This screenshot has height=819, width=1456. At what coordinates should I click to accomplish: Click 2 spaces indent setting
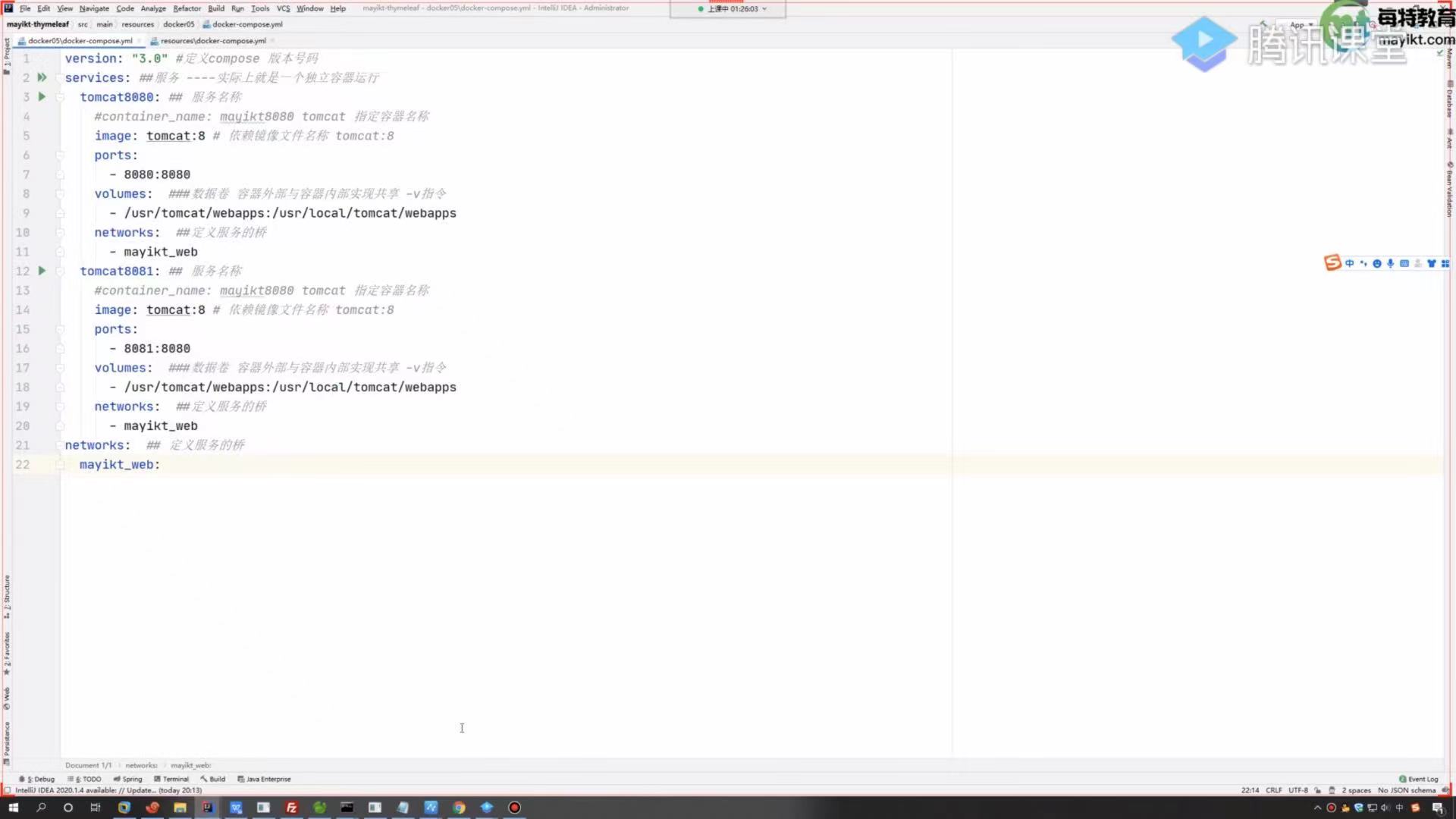(x=1356, y=790)
